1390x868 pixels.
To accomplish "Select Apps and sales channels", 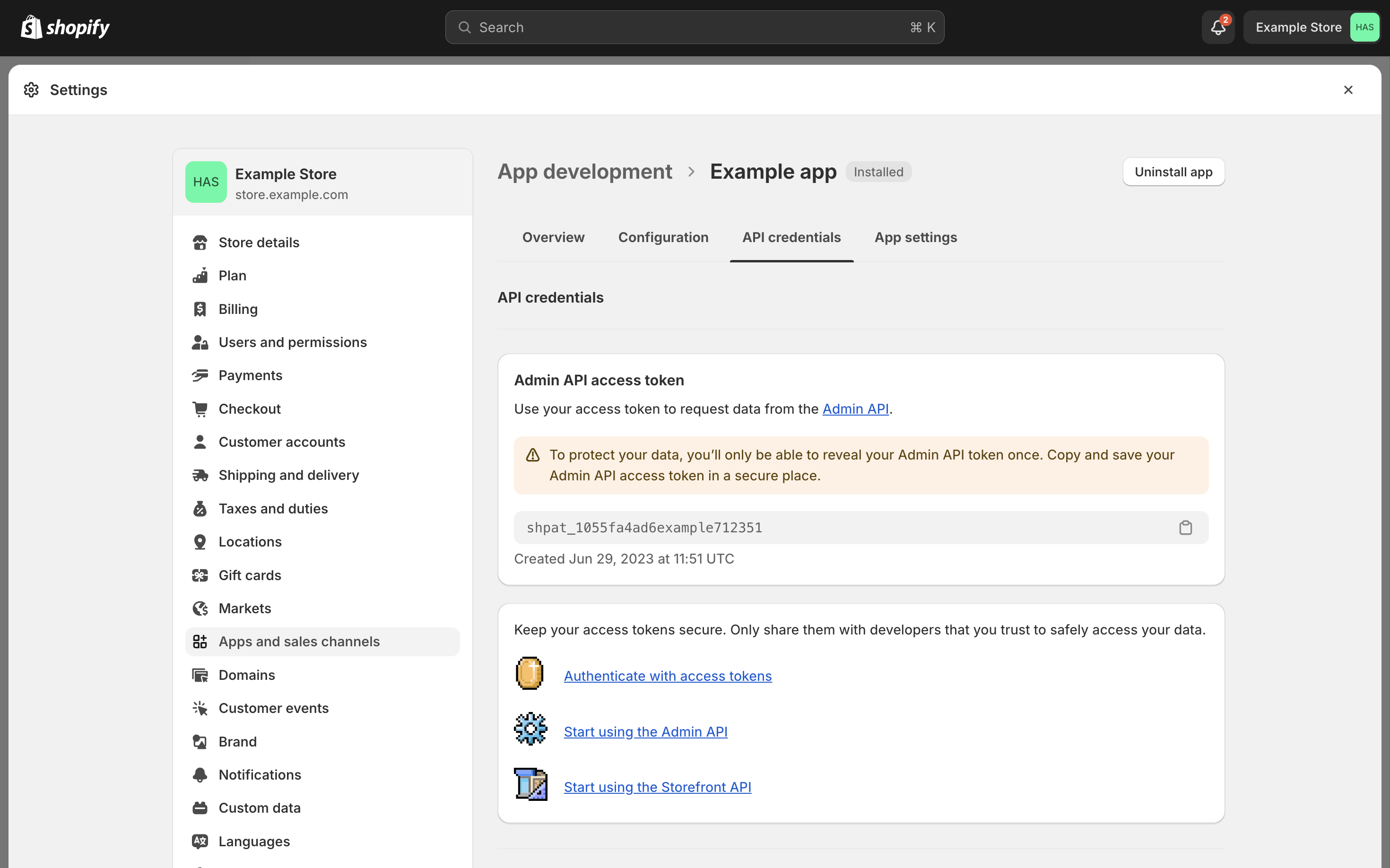I will (322, 642).
